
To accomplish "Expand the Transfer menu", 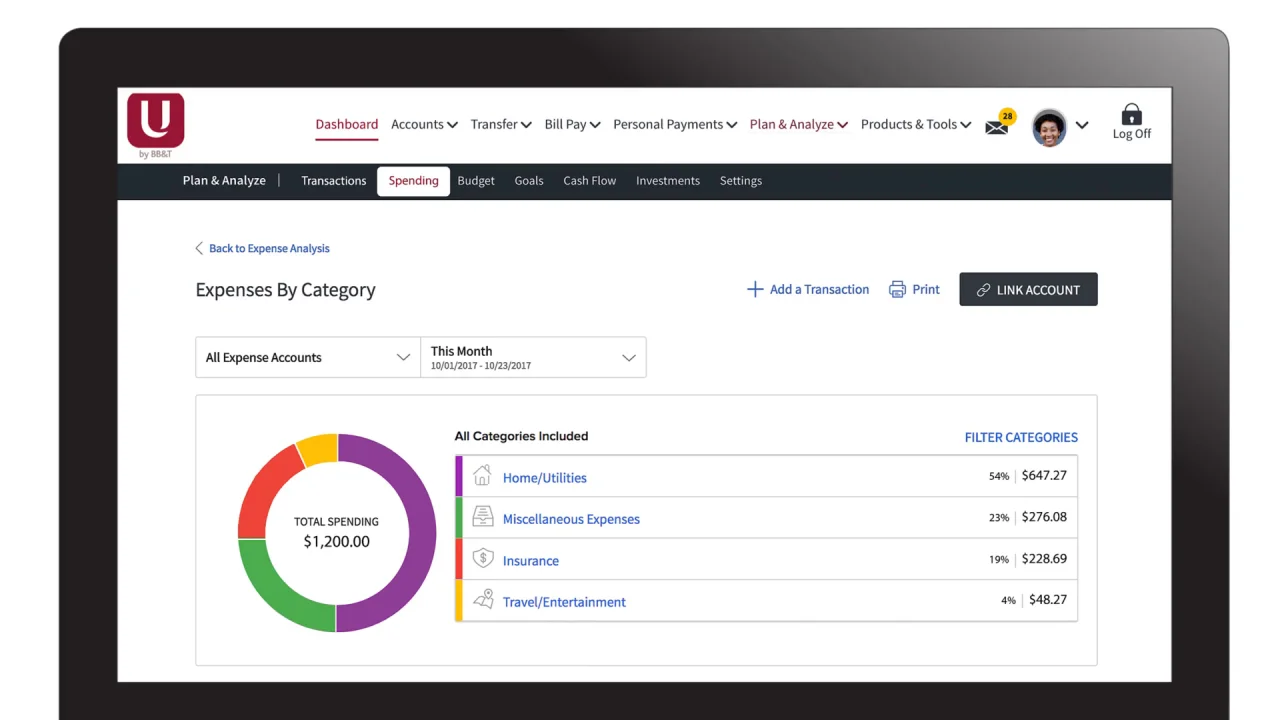I will click(x=501, y=124).
